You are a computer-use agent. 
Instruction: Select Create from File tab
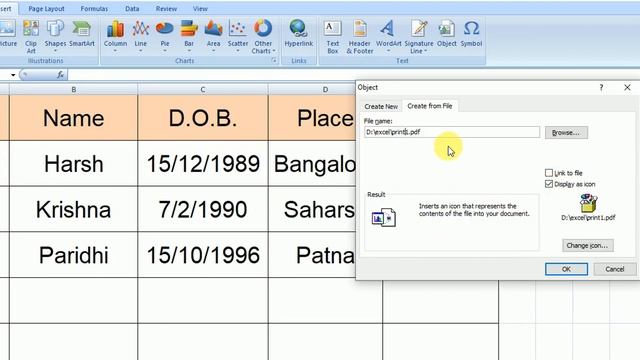pyautogui.click(x=430, y=106)
